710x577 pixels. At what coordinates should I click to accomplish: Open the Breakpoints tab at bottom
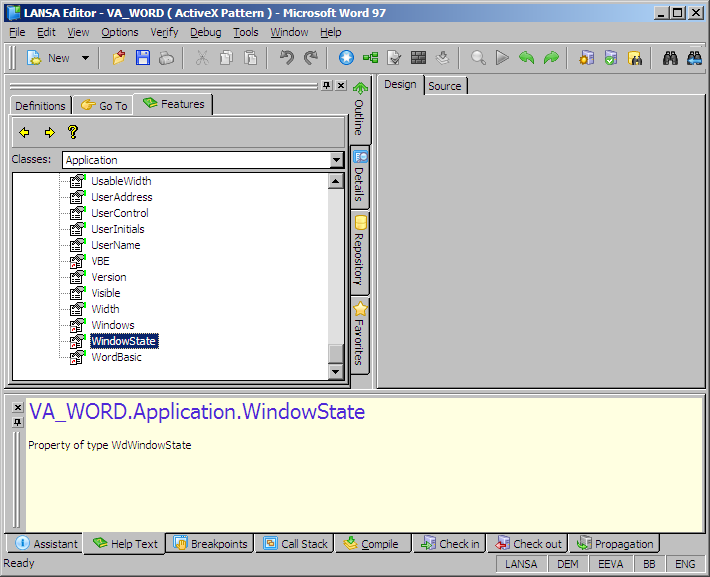pyautogui.click(x=210, y=544)
